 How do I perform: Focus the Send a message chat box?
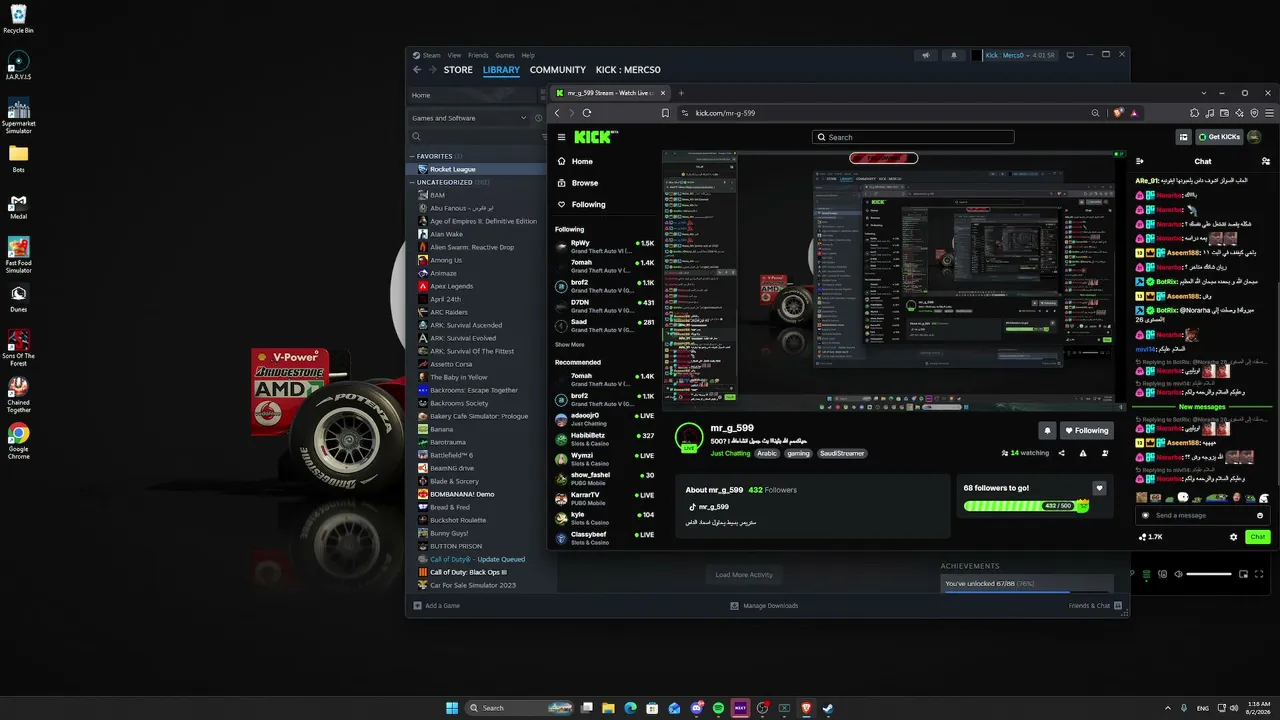(1203, 515)
